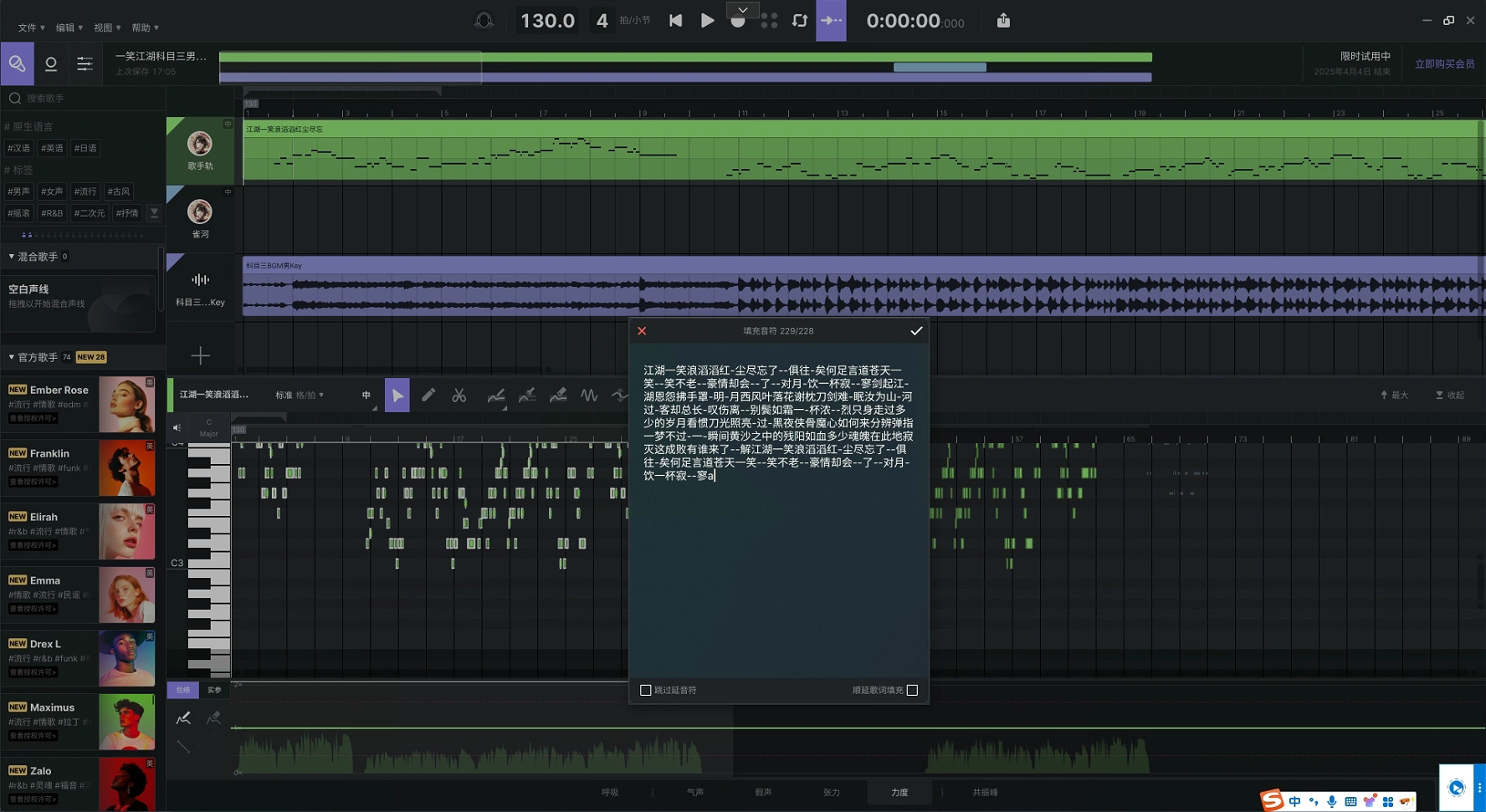Click the project overview minimap bar
This screenshot has width=1486, height=812.
[x=685, y=67]
